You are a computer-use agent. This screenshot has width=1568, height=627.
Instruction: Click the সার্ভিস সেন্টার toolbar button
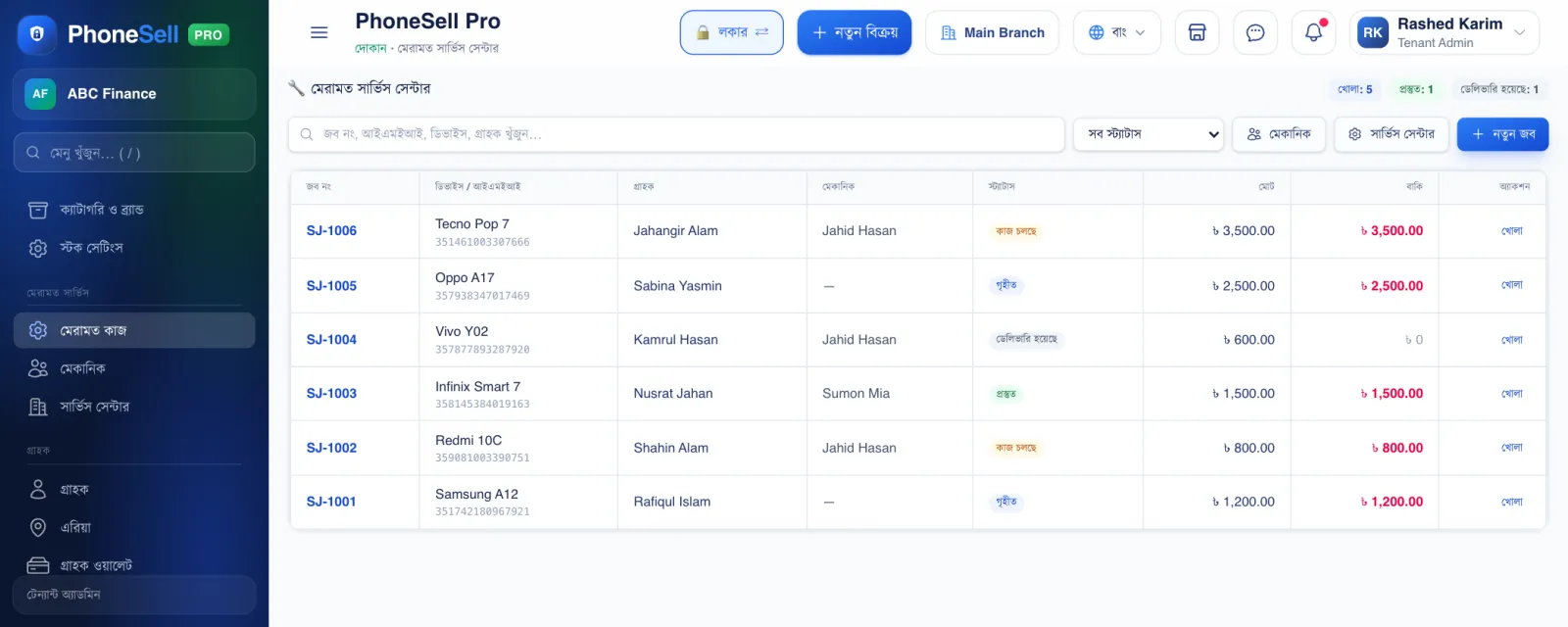(x=1392, y=134)
